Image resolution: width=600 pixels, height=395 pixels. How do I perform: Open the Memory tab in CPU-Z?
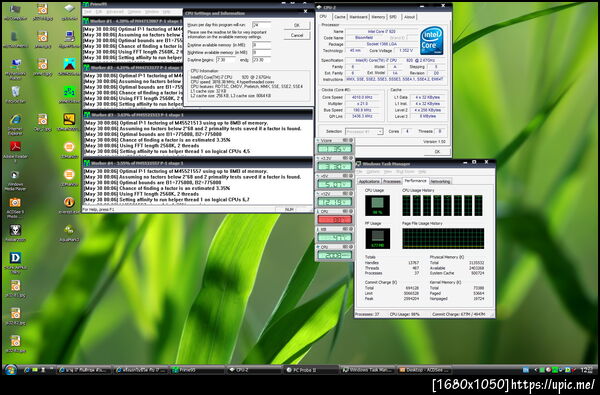pos(378,17)
